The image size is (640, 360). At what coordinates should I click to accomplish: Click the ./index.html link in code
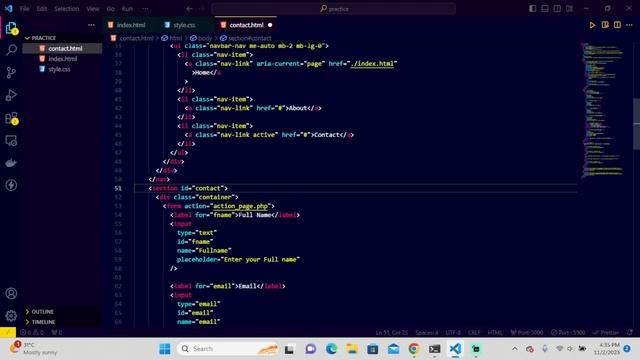[372, 64]
